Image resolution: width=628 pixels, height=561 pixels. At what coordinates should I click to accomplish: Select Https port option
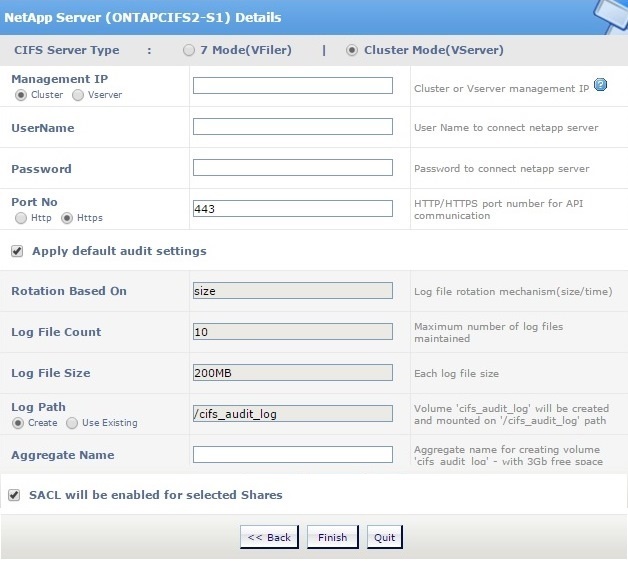click(66, 218)
